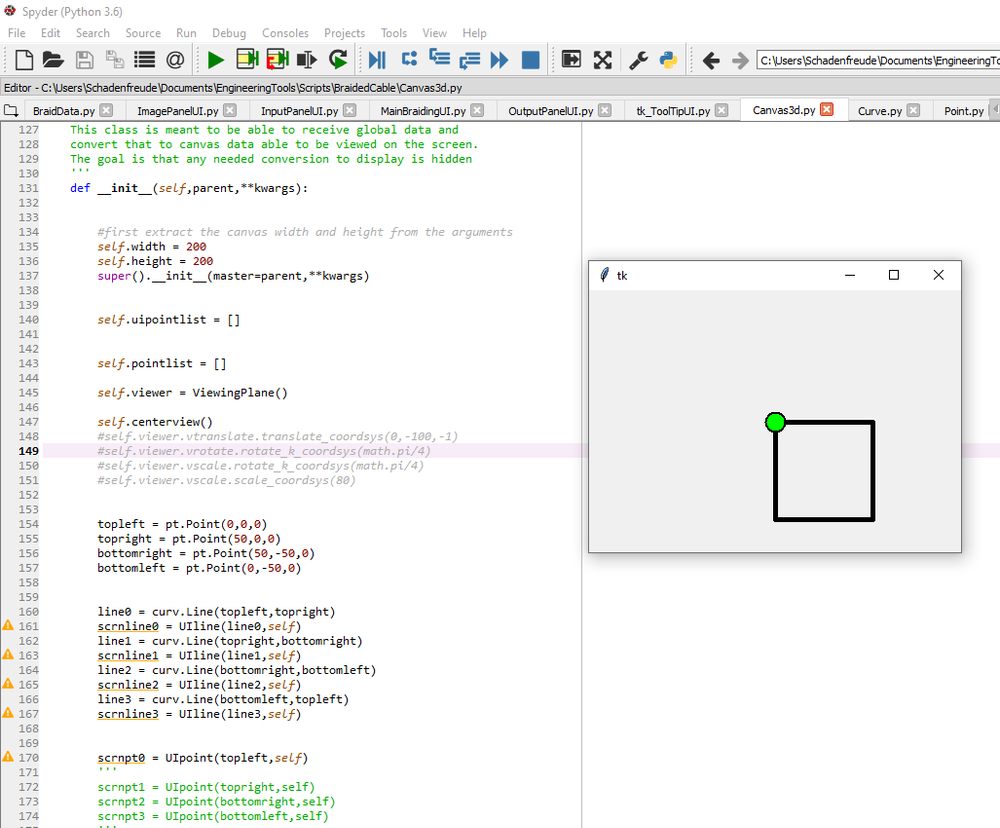The width and height of the screenshot is (1000, 828).
Task: Close the tk_ToolTipUI.py tab
Action: [721, 110]
